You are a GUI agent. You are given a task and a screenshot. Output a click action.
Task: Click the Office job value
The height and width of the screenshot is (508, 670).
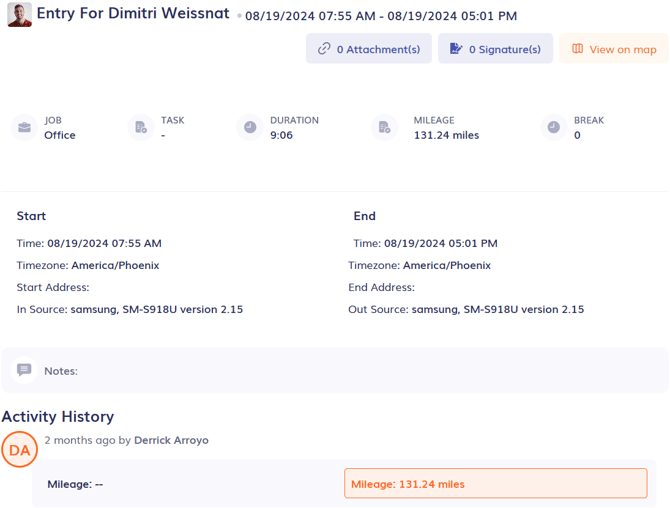60,135
